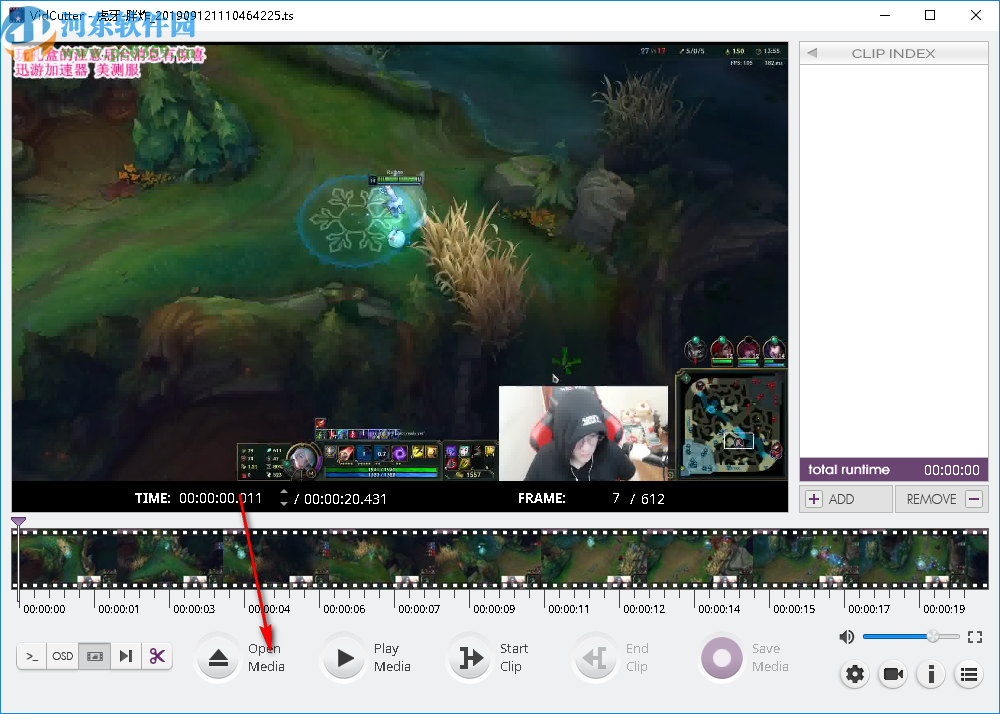The height and width of the screenshot is (714, 1000).
Task: Open the list menu icon
Action: click(969, 674)
